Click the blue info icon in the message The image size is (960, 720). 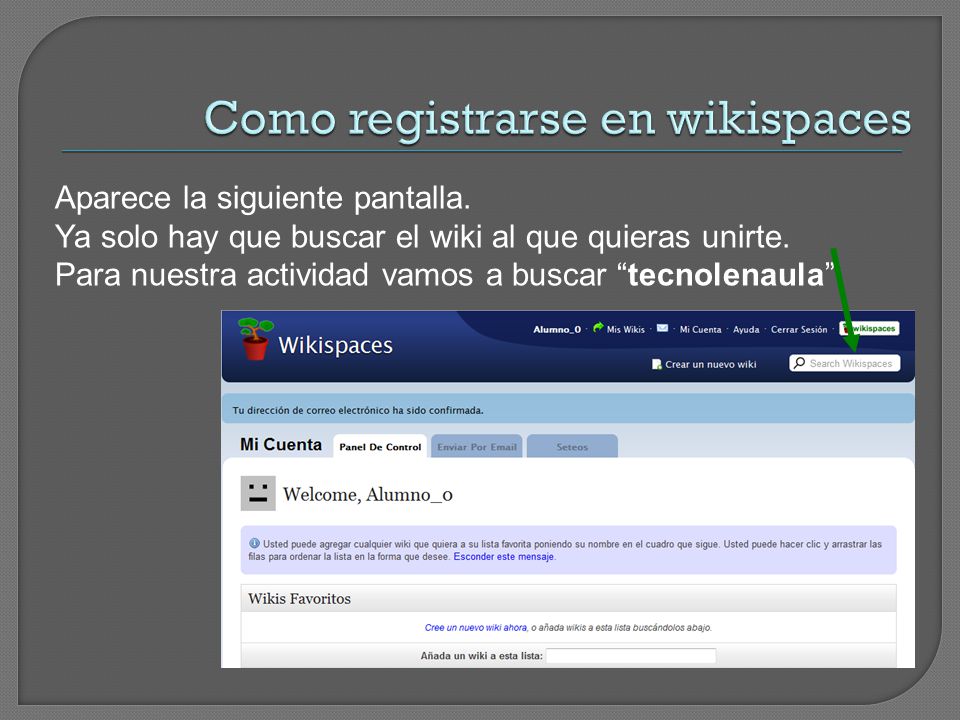coord(254,543)
